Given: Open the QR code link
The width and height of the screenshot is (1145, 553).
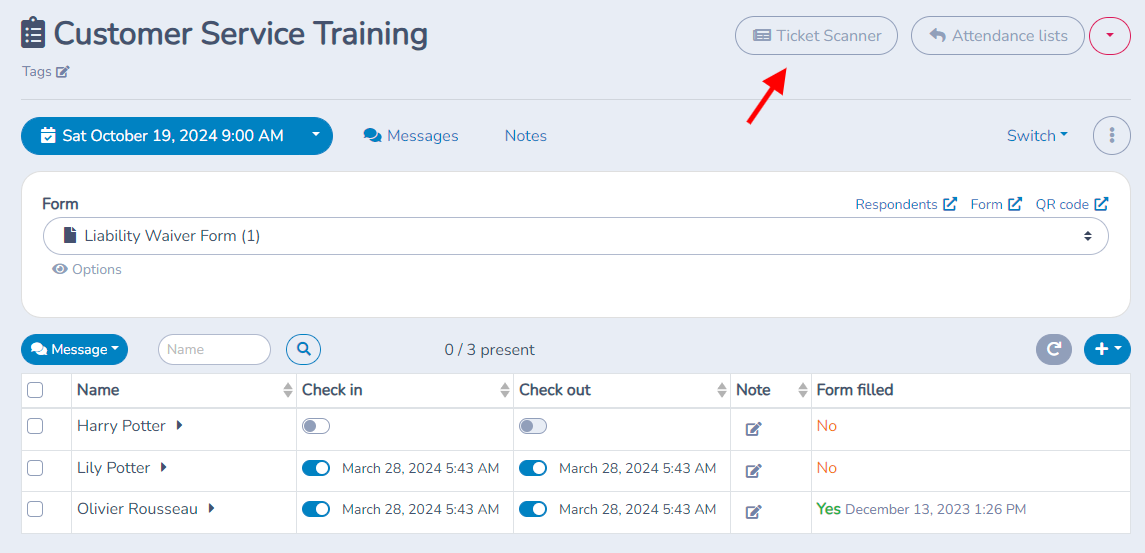Looking at the screenshot, I should coord(1072,205).
